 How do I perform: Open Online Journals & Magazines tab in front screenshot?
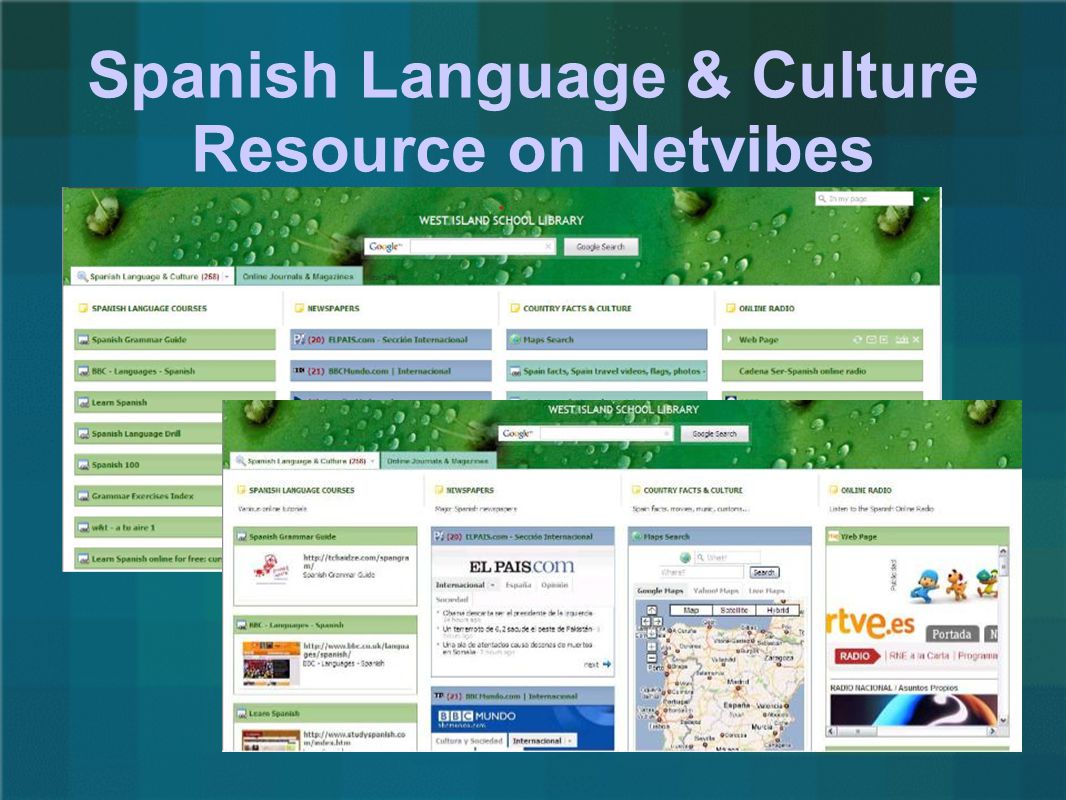tap(437, 461)
